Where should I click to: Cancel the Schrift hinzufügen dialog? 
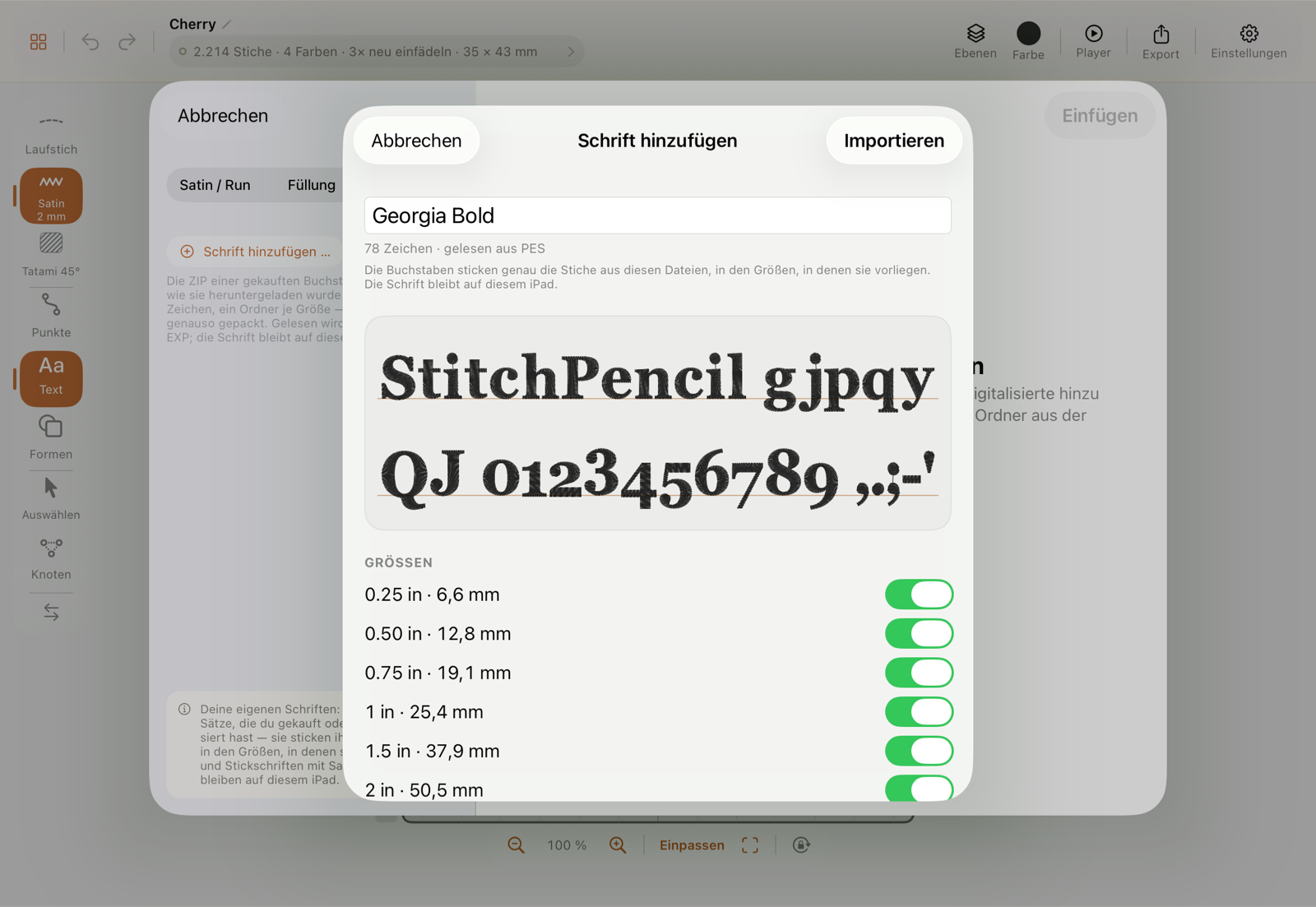[x=416, y=141]
